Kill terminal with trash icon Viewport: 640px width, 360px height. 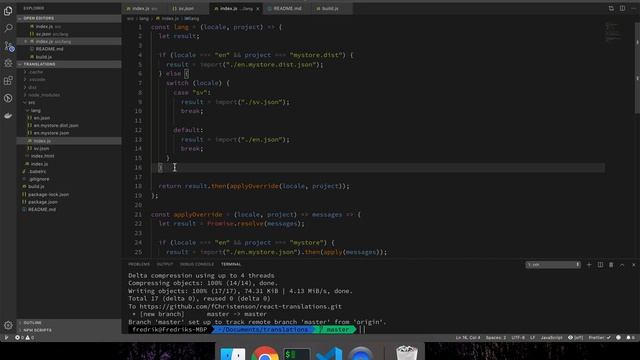point(611,264)
